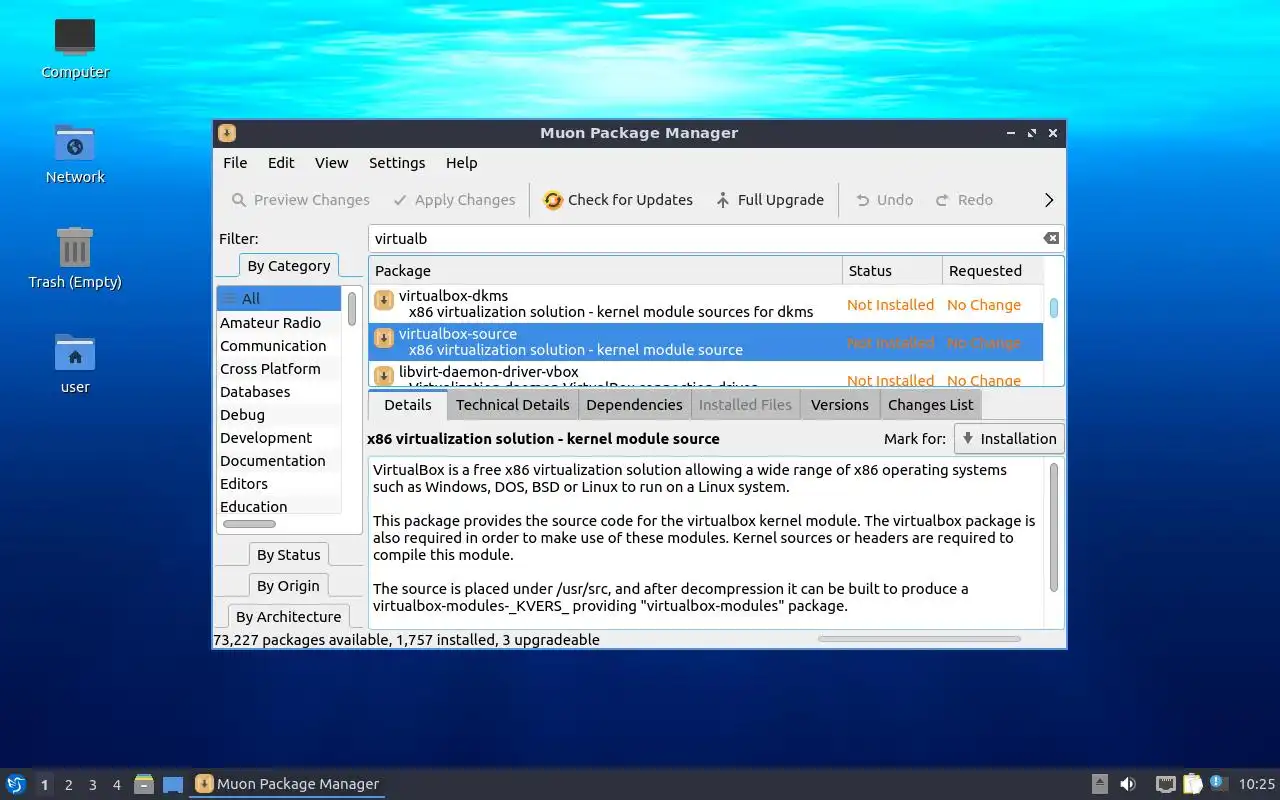
Task: Select the Debug category
Action: (x=279, y=414)
